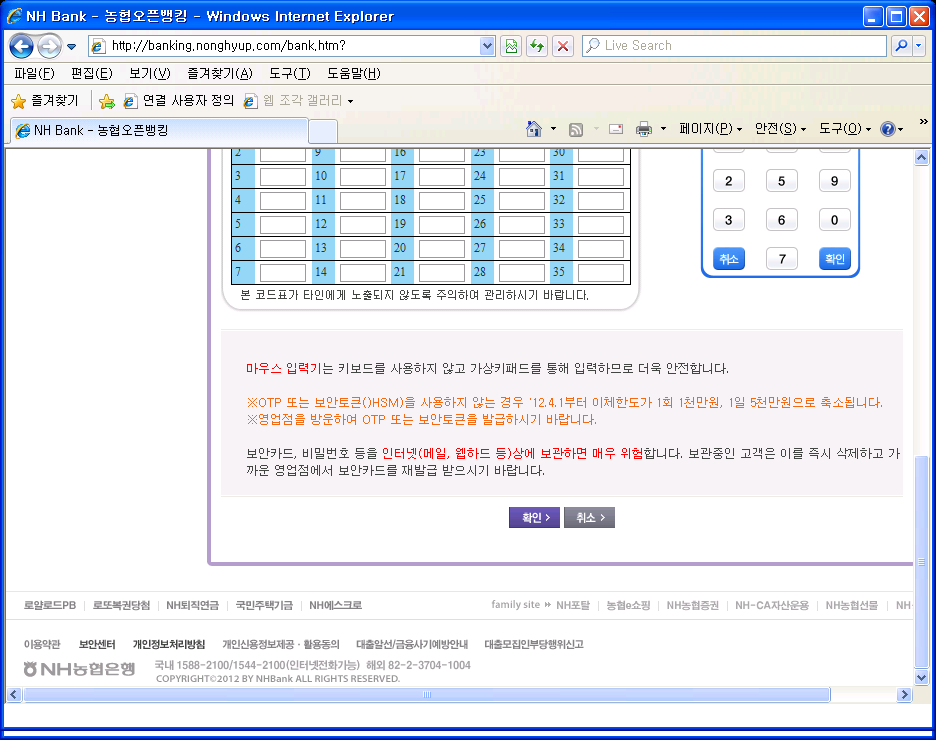Open the NH퇴직연금 footer link
This screenshot has height=740, width=936.
click(x=192, y=605)
